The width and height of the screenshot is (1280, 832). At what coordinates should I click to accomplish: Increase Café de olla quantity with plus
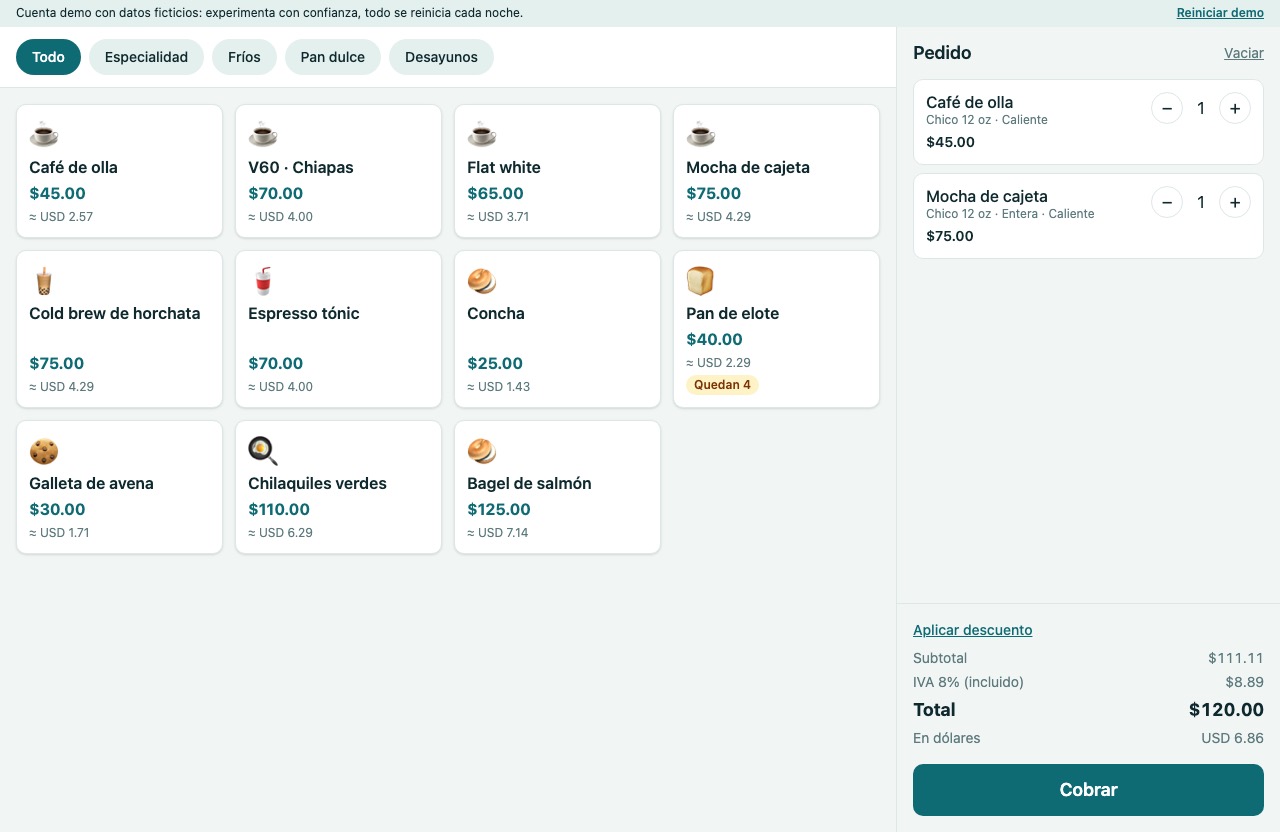coord(1235,108)
